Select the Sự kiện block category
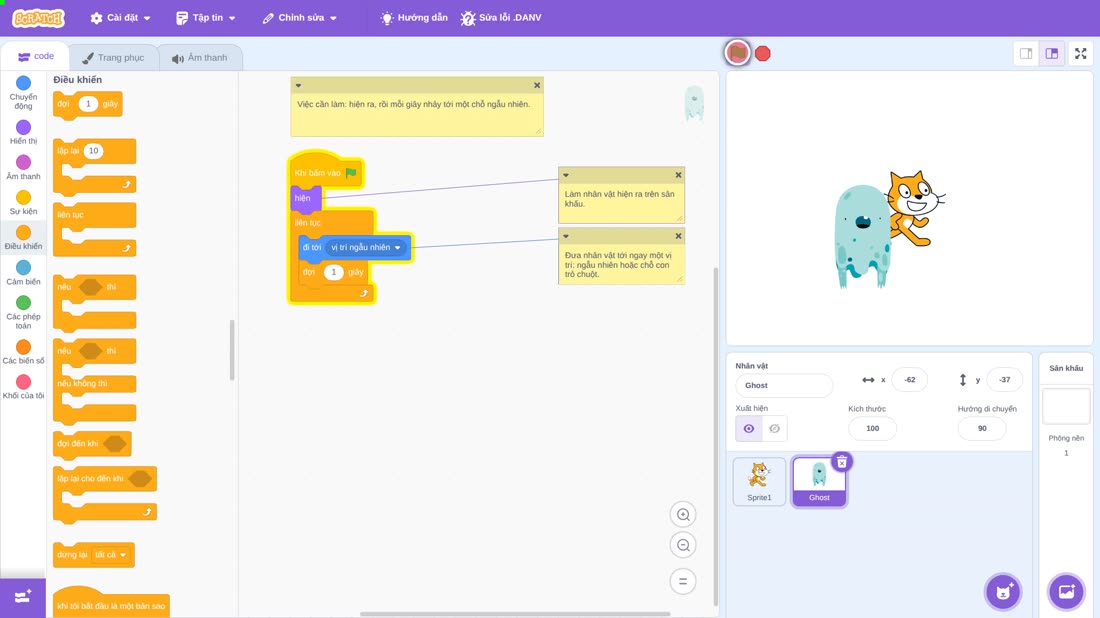 coord(23,203)
